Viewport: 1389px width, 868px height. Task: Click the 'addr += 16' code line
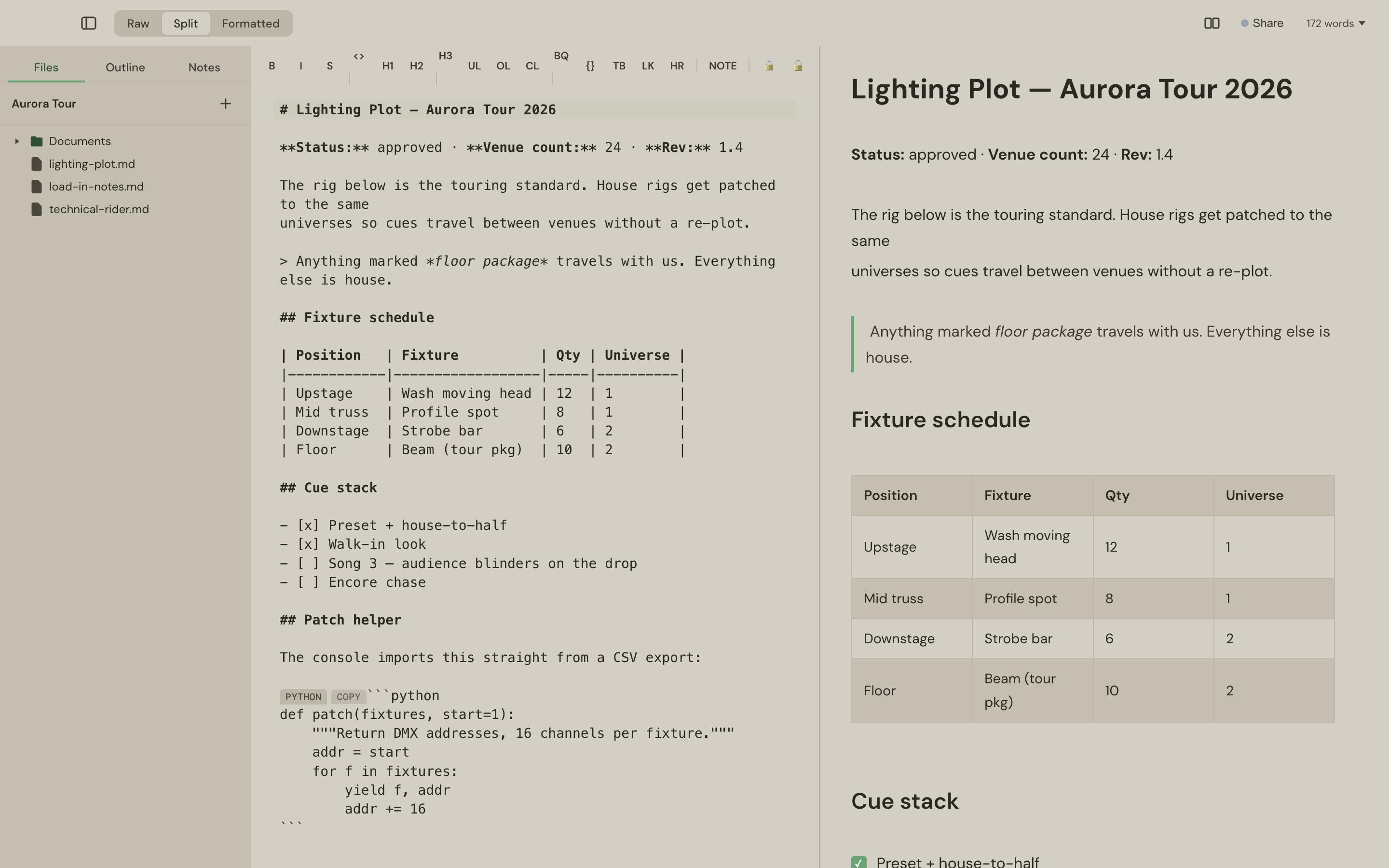click(x=385, y=809)
